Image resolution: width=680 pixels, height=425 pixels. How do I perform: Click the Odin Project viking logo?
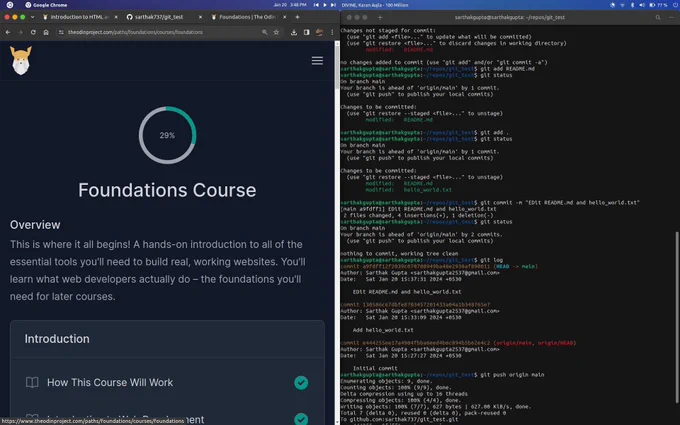tap(21, 61)
